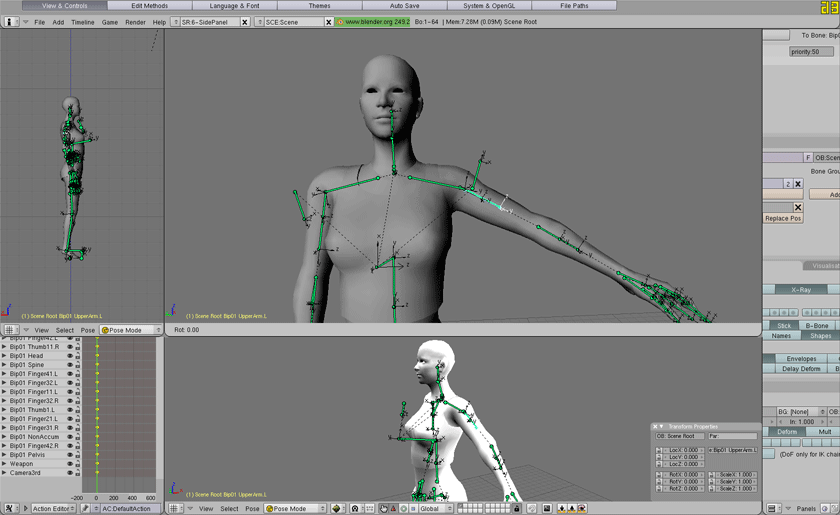
Task: Toggle the Envelopes deform option
Action: (801, 359)
